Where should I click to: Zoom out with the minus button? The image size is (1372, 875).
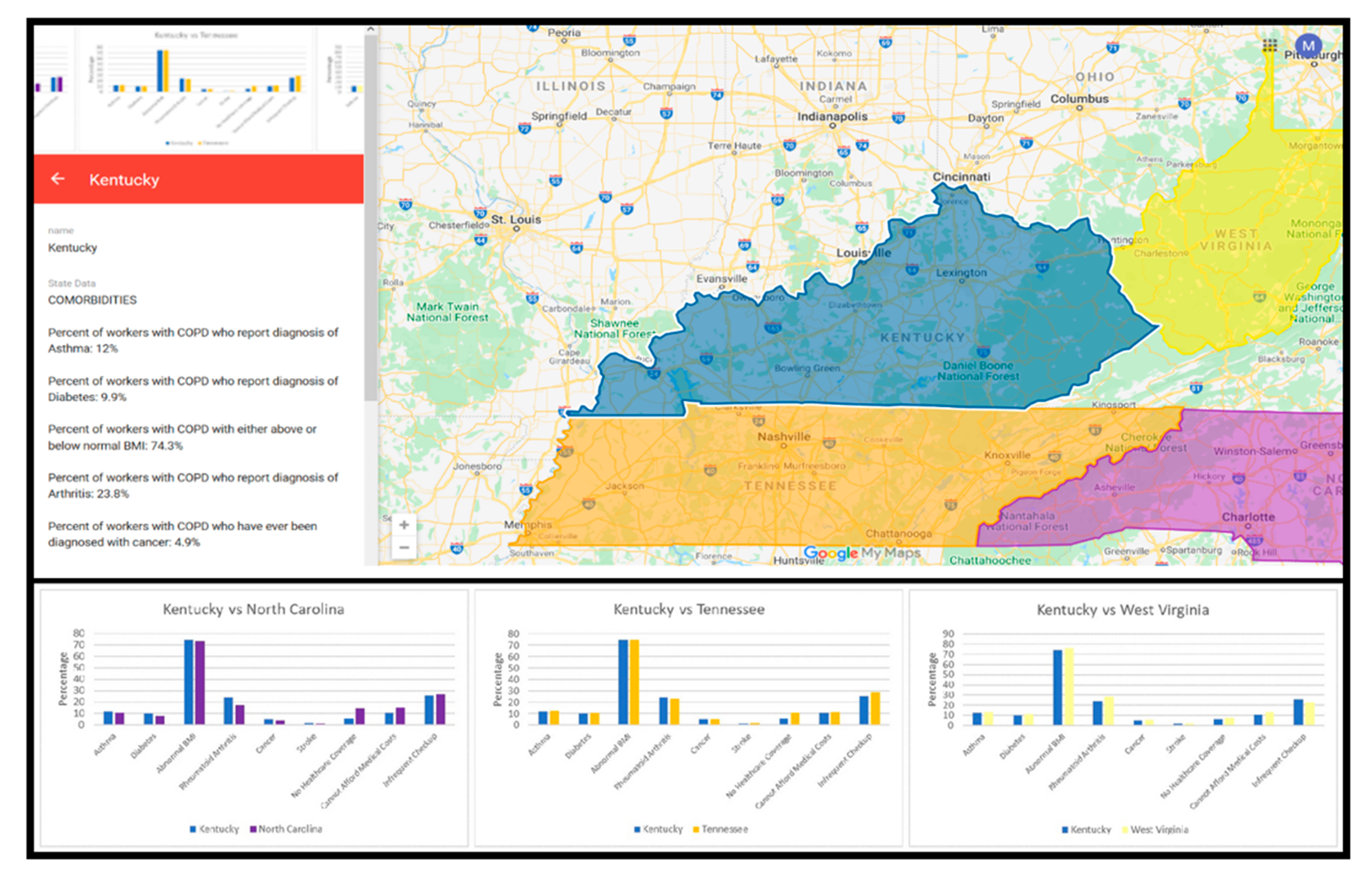click(404, 548)
